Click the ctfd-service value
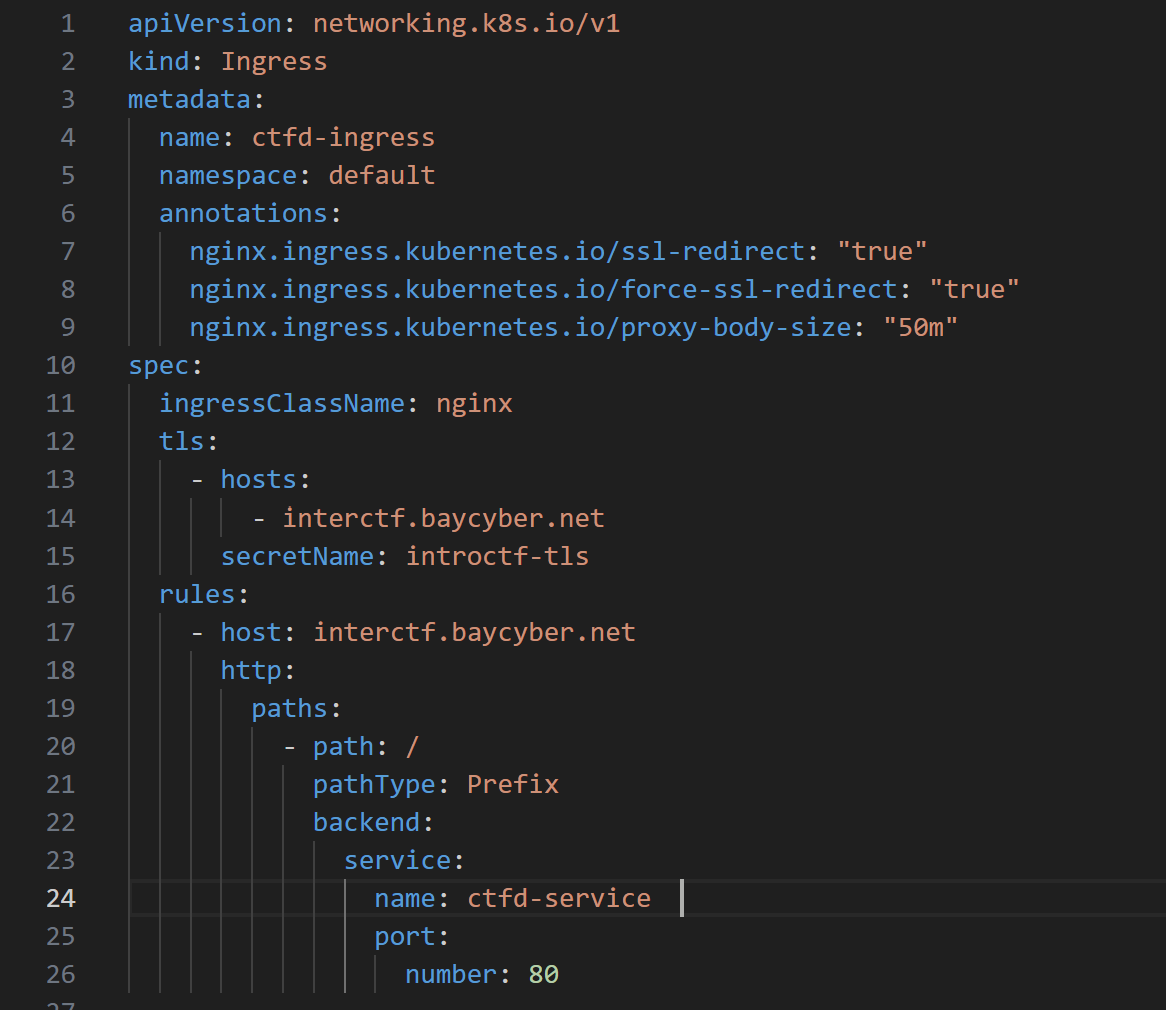The height and width of the screenshot is (1010, 1166). tap(558, 898)
